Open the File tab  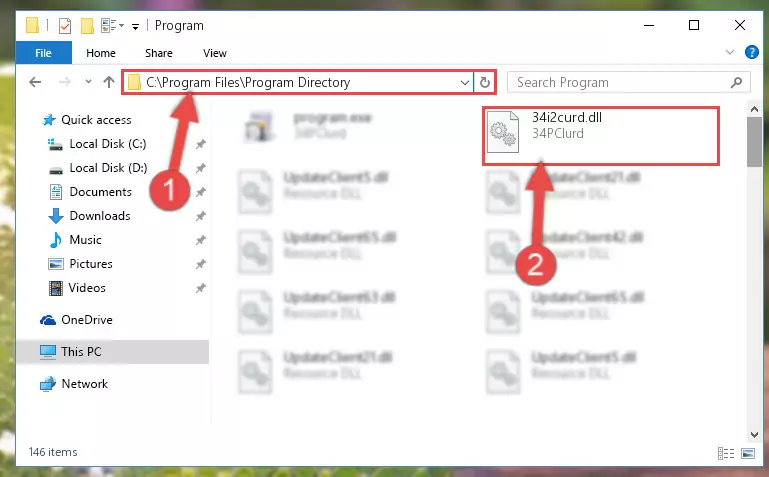pyautogui.click(x=43, y=52)
